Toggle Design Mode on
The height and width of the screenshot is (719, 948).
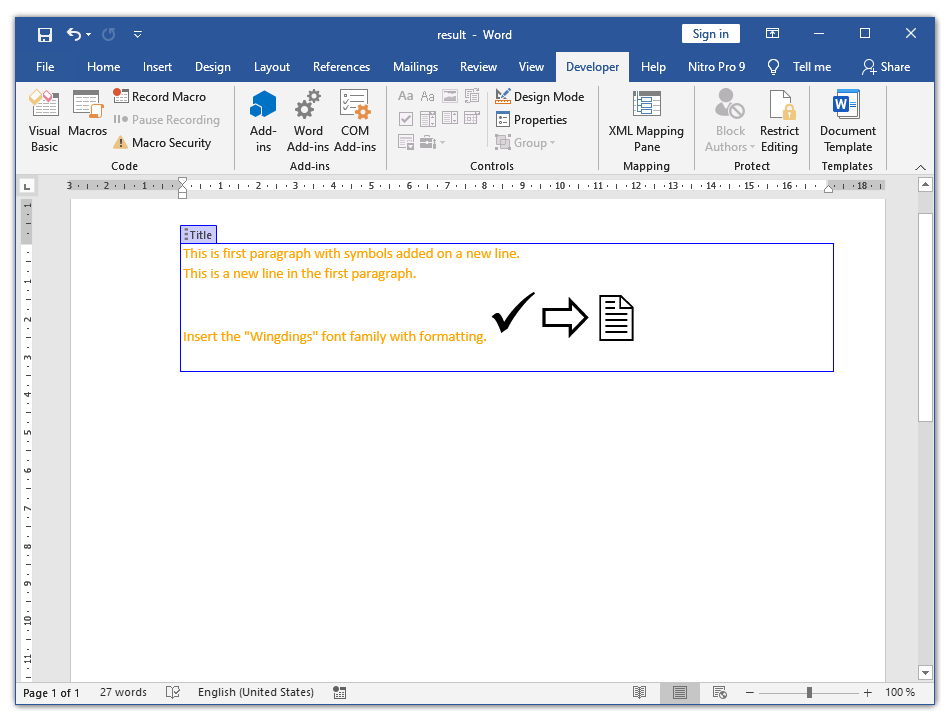click(x=540, y=96)
